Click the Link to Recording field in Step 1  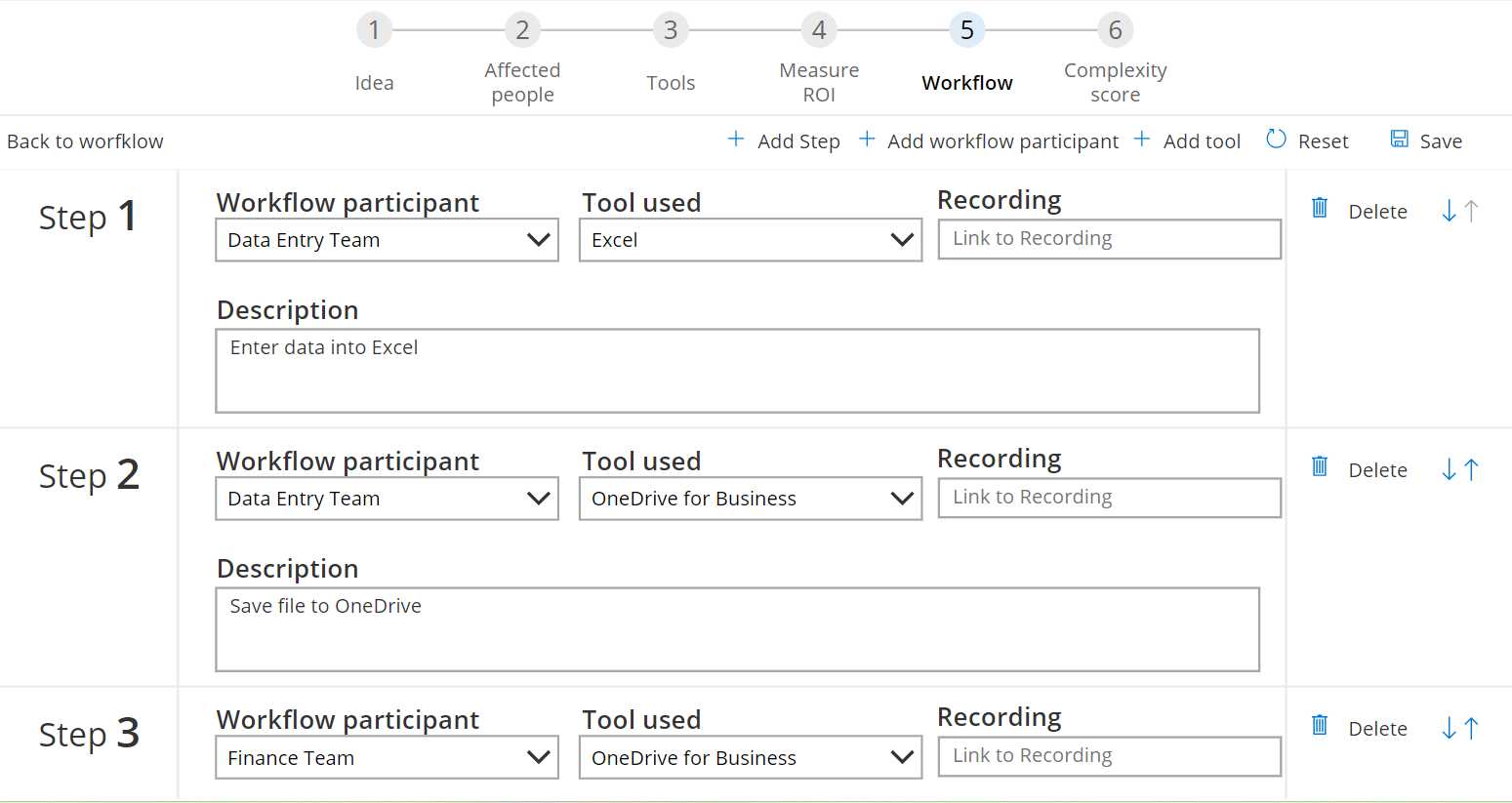click(x=1109, y=239)
